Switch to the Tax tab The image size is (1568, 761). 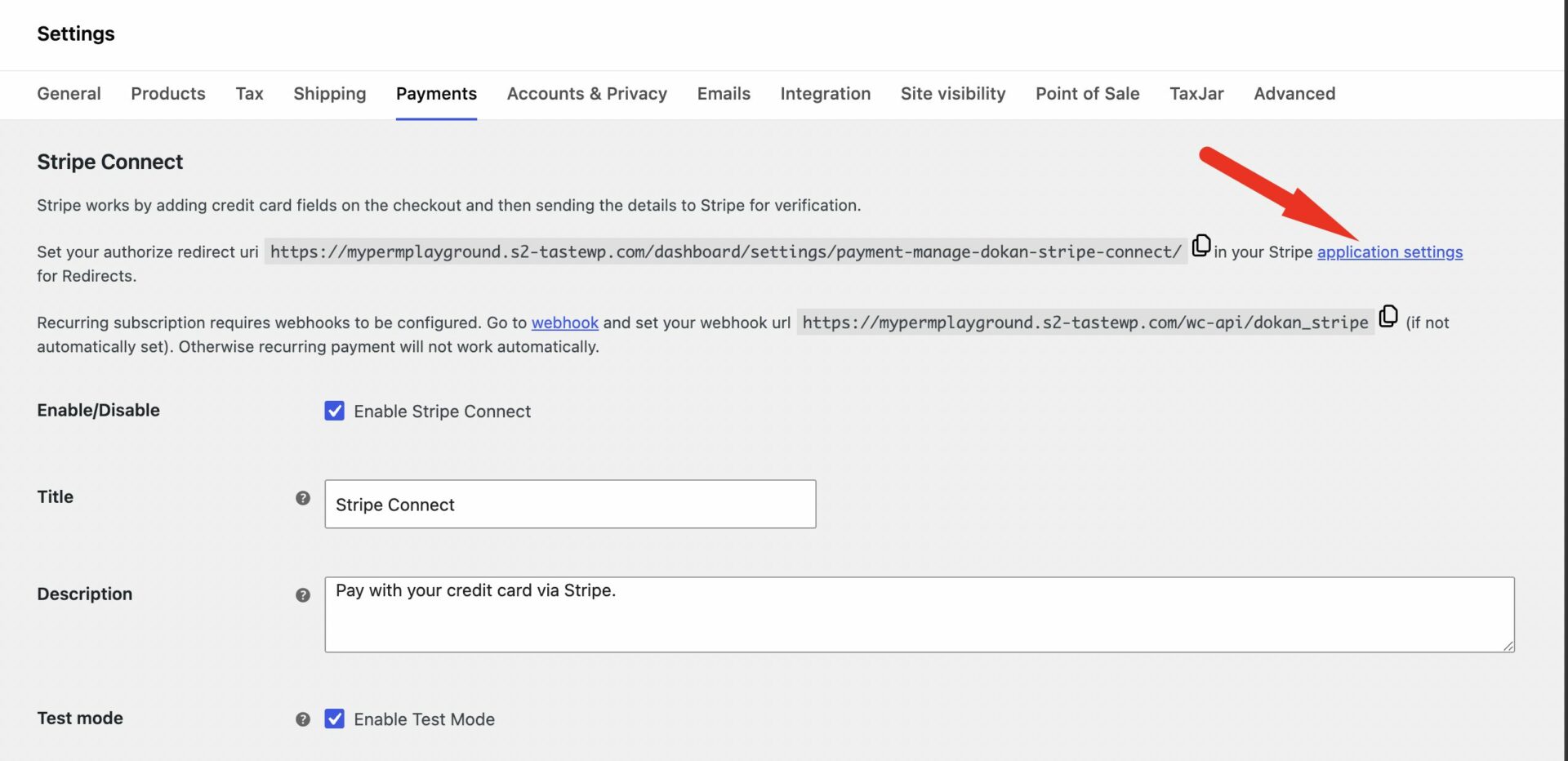[249, 94]
